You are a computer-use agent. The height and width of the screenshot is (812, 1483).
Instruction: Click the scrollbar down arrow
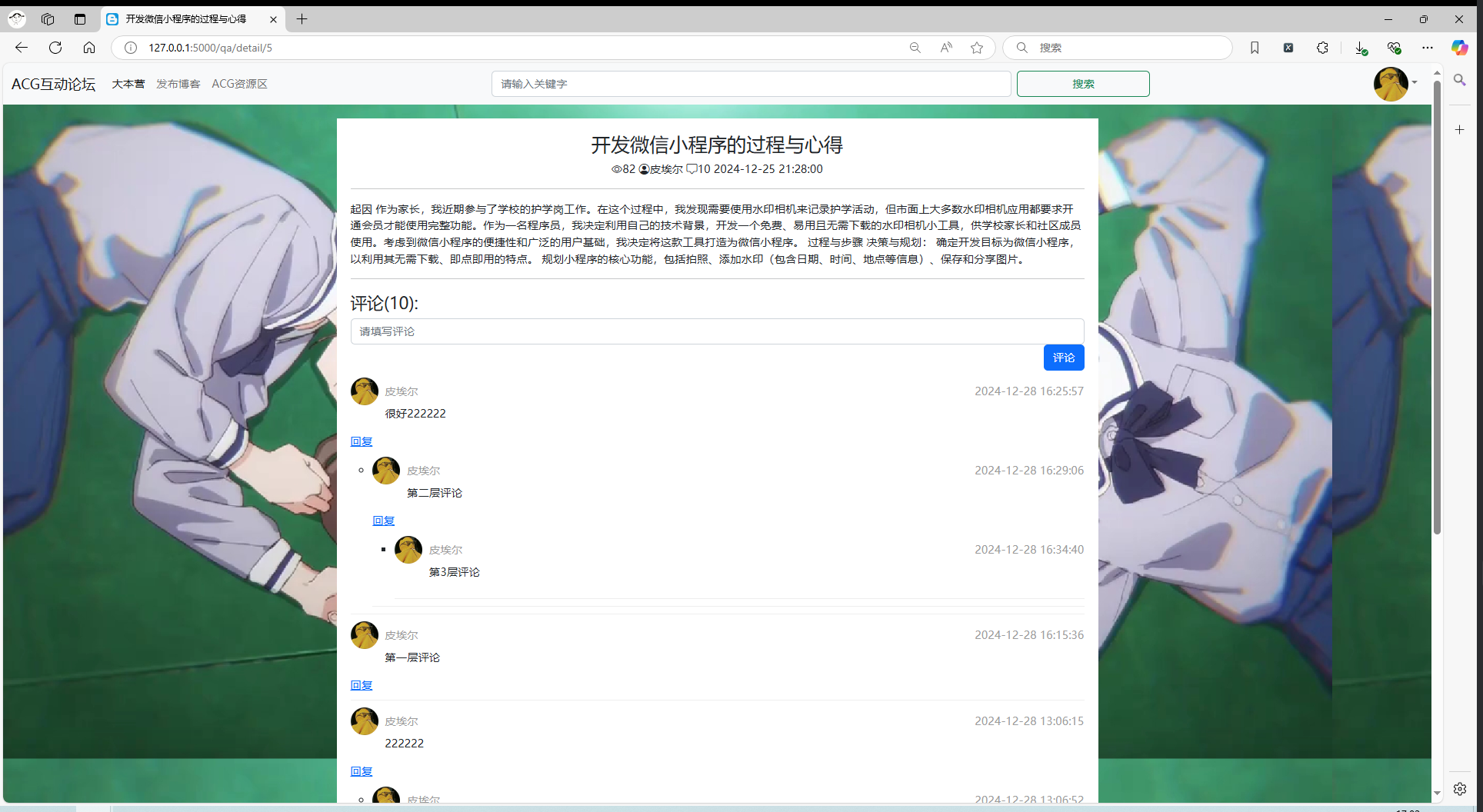pyautogui.click(x=1437, y=793)
